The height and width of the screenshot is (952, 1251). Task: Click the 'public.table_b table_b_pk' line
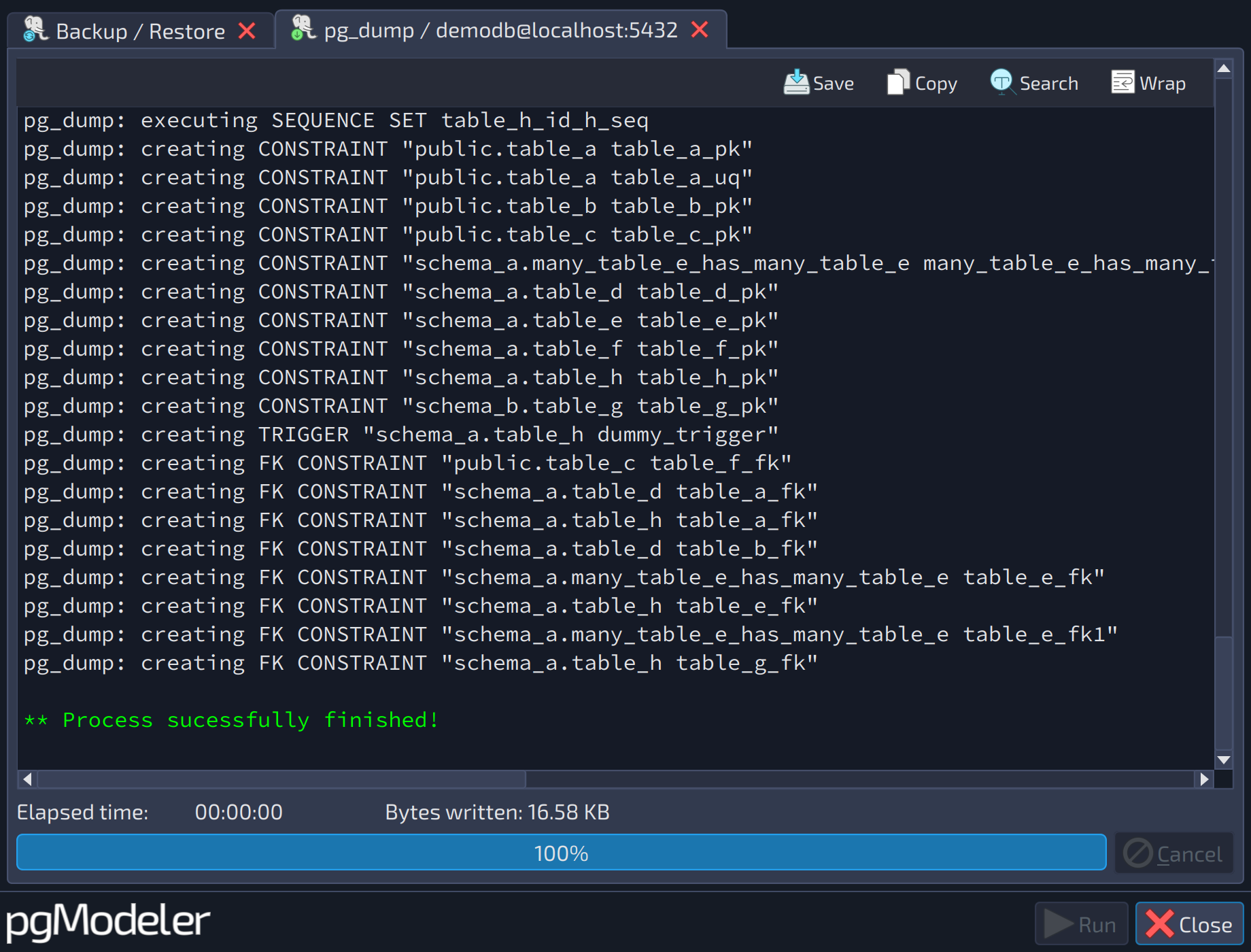388,206
